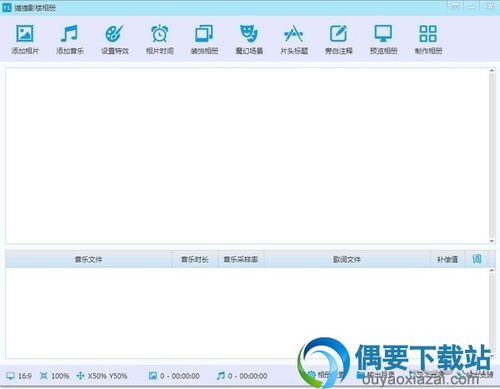Open the 装饰相册 decorate album tool
The image size is (500, 389).
tap(204, 39)
